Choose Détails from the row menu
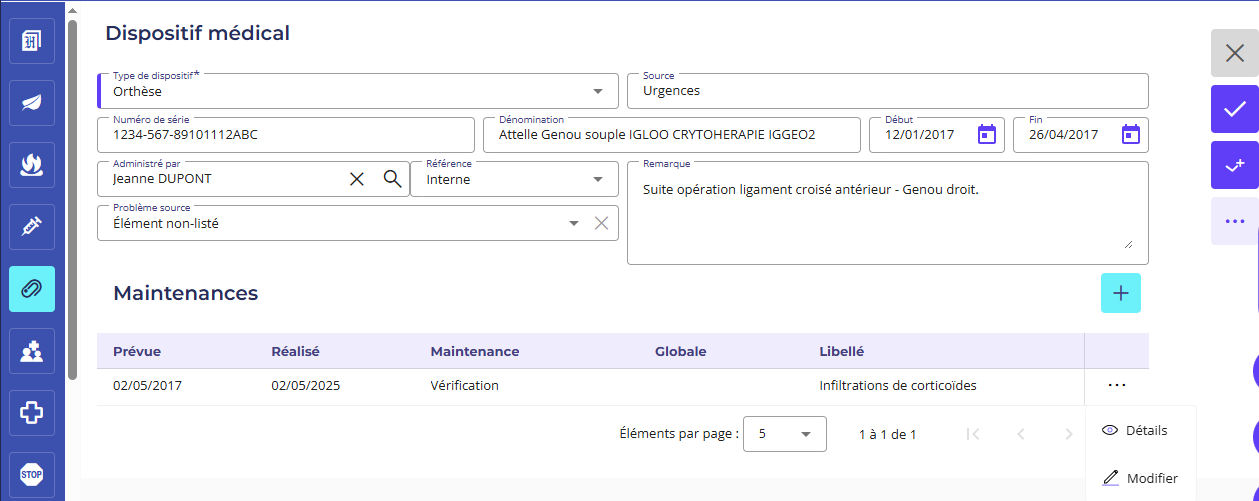This screenshot has width=1259, height=501. (x=1135, y=430)
